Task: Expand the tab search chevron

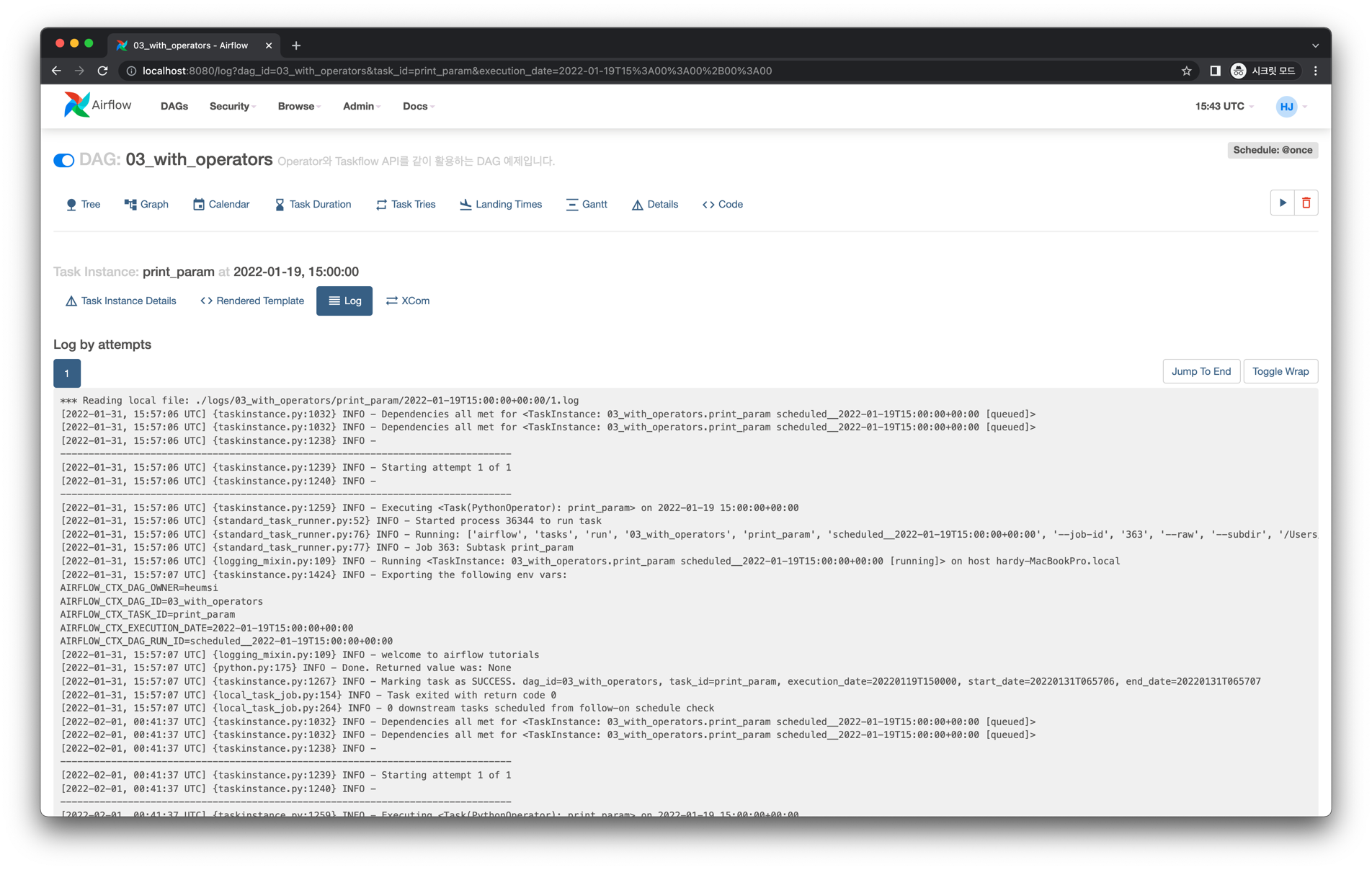Action: pos(1316,45)
